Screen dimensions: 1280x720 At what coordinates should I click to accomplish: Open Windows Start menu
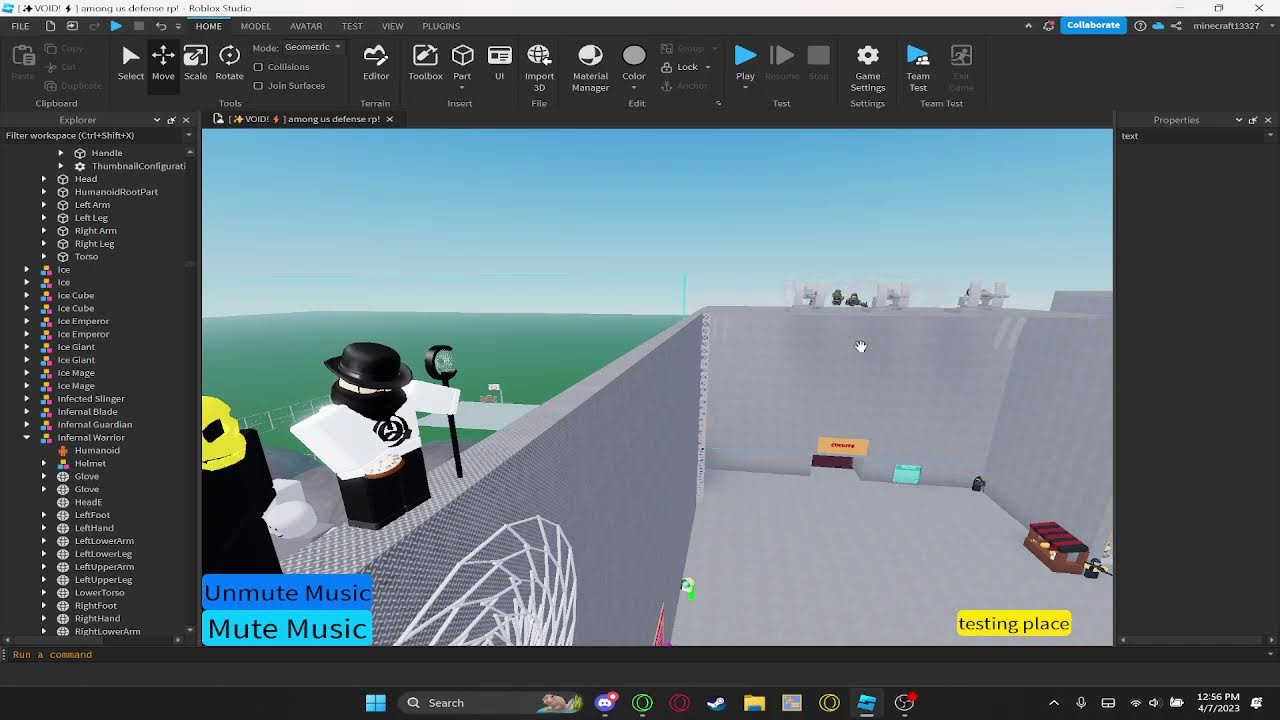pyautogui.click(x=376, y=703)
